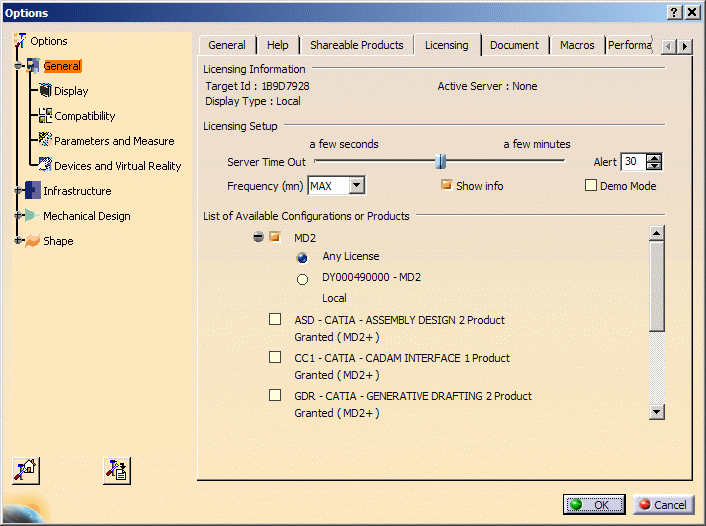
Task: Click the Devices and Virtual Reality icon
Action: pos(45,165)
